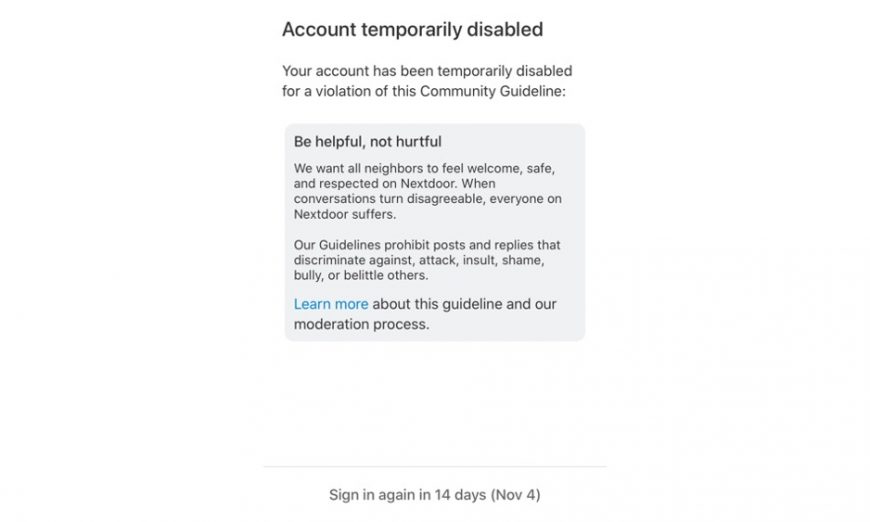This screenshot has width=870, height=522.
Task: Open the Learn more link
Action: (331, 304)
